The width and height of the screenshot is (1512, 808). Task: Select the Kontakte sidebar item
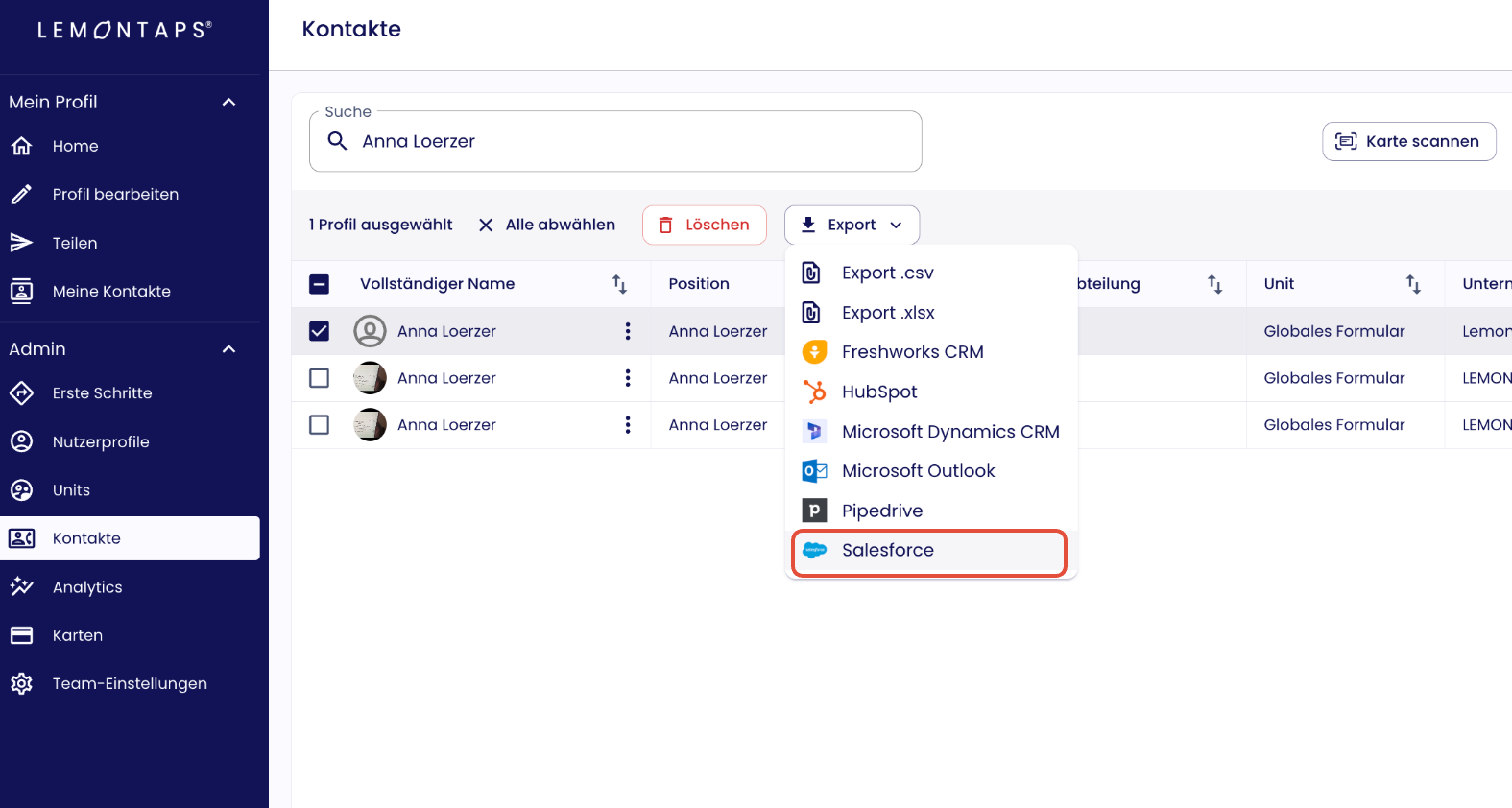(130, 538)
